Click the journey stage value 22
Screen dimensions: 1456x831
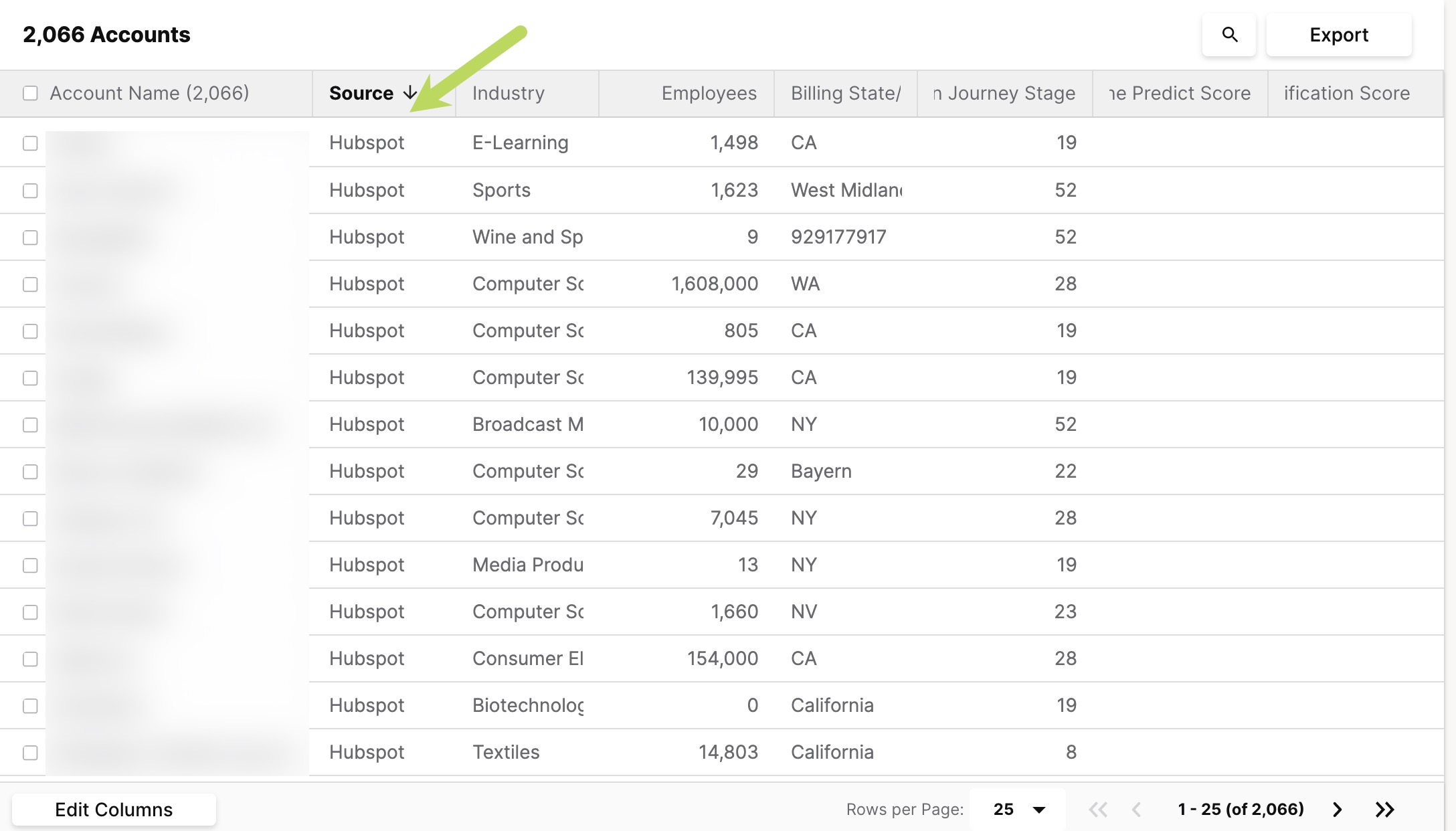pos(1066,471)
